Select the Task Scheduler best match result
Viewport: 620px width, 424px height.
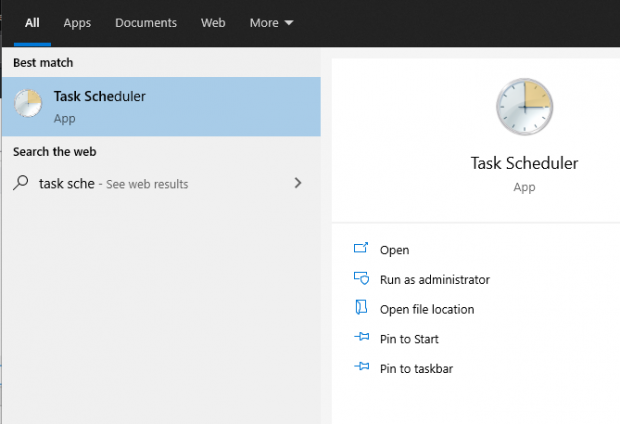point(161,107)
